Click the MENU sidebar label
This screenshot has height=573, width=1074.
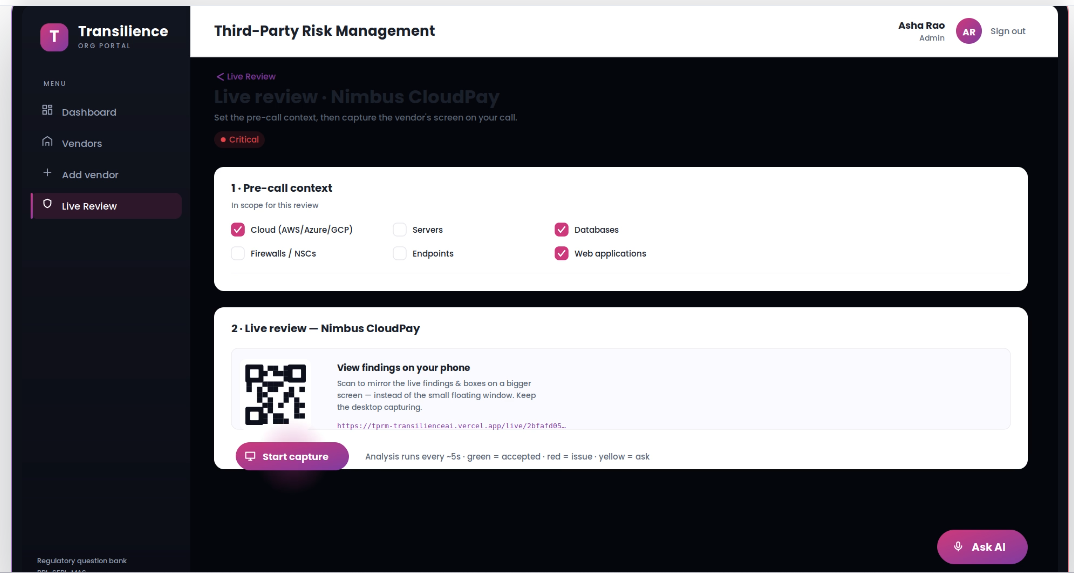pos(55,84)
